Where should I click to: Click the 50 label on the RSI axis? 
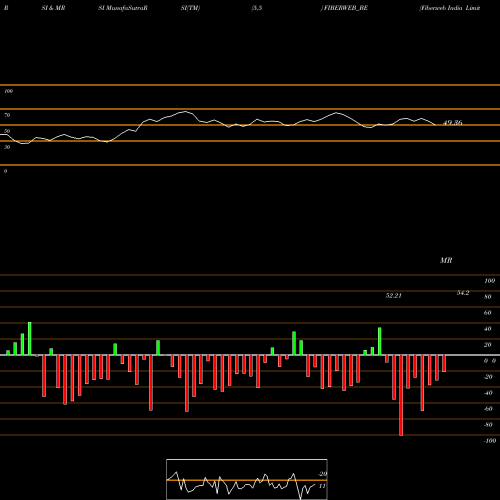coord(7,131)
